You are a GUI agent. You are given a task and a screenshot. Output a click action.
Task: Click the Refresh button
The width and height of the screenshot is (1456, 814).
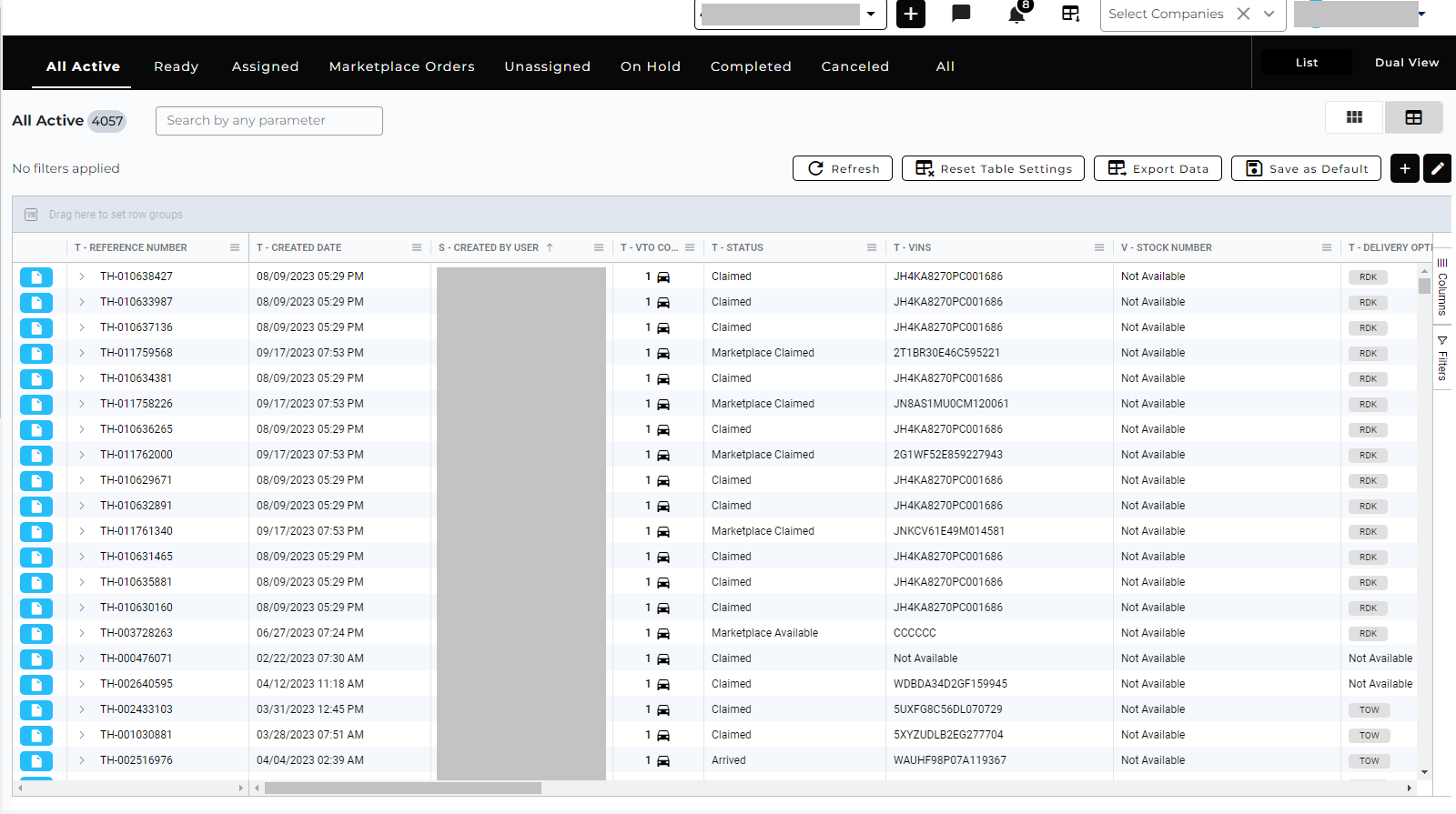(x=843, y=168)
